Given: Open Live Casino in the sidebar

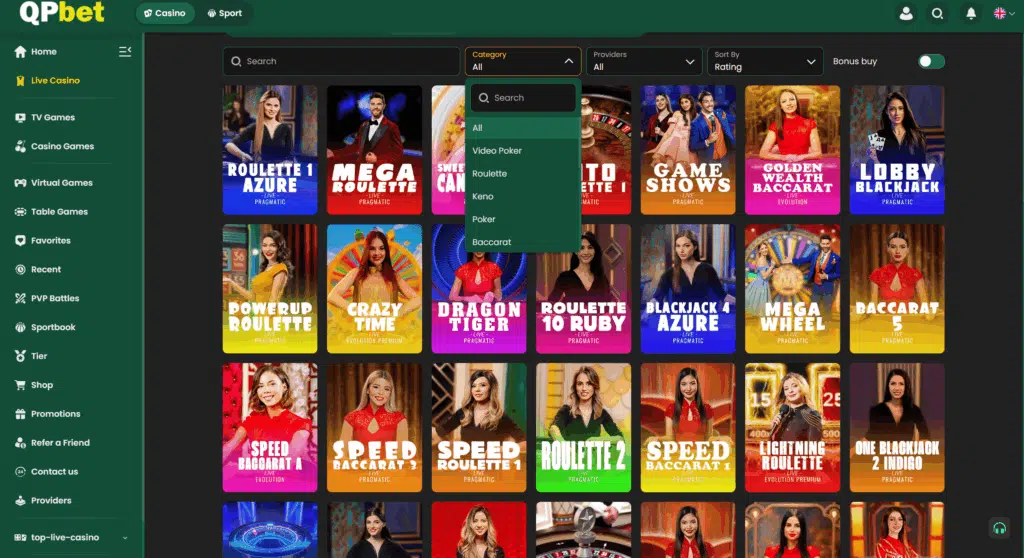Looking at the screenshot, I should [x=55, y=80].
